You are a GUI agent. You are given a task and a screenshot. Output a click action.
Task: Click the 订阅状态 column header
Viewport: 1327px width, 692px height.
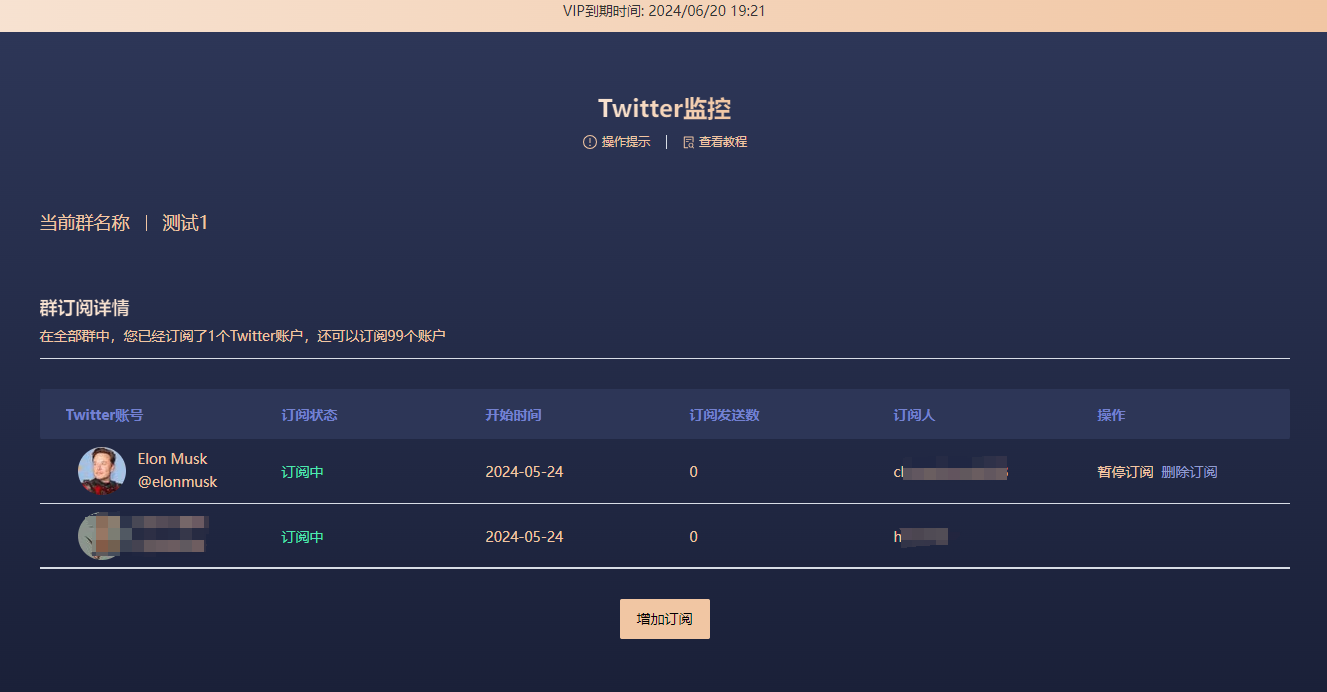pyautogui.click(x=310, y=415)
